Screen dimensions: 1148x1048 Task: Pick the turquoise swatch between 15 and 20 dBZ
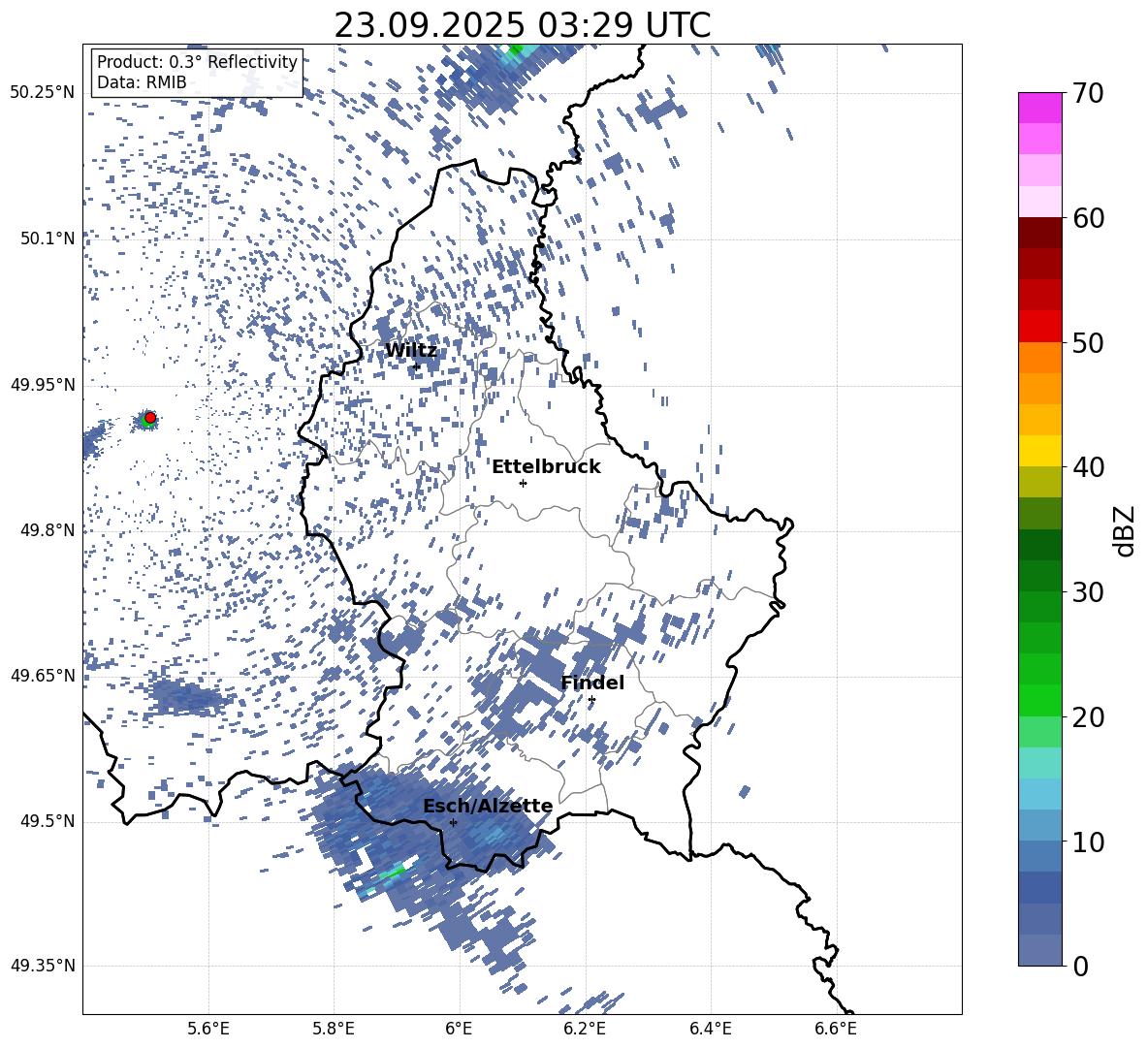coord(1039,763)
